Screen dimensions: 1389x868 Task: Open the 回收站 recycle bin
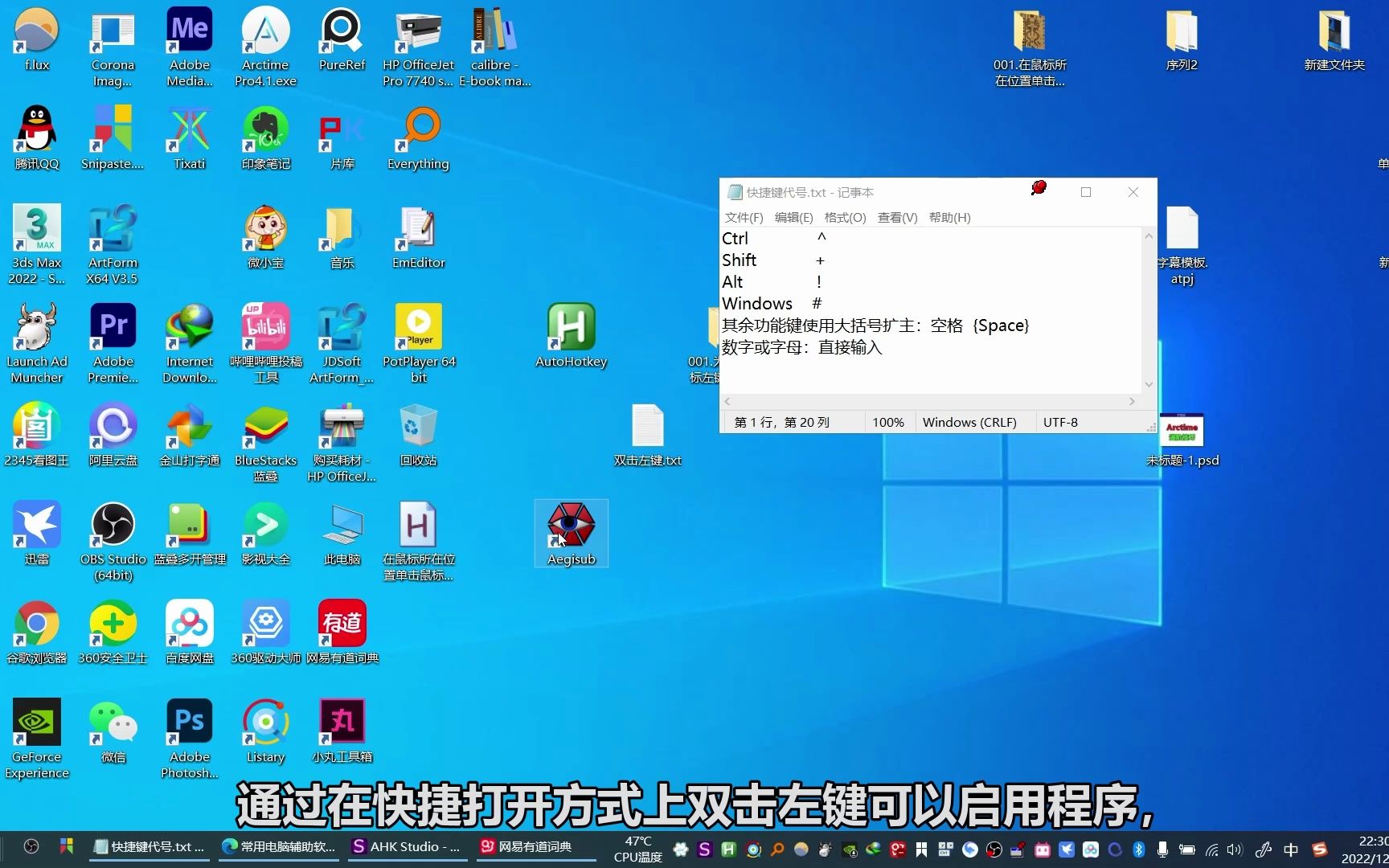418,426
